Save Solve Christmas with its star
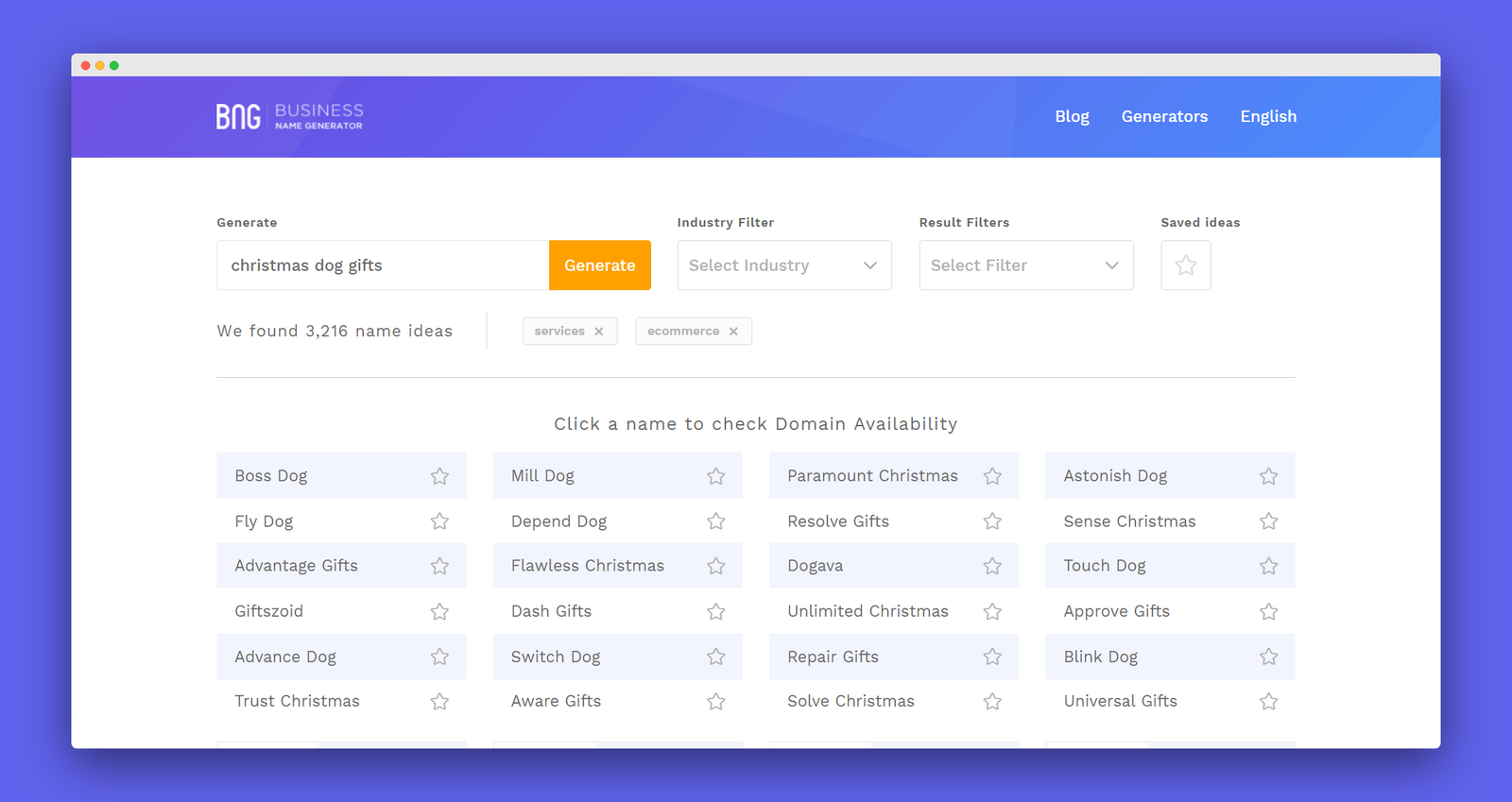The height and width of the screenshot is (802, 1512). (992, 701)
